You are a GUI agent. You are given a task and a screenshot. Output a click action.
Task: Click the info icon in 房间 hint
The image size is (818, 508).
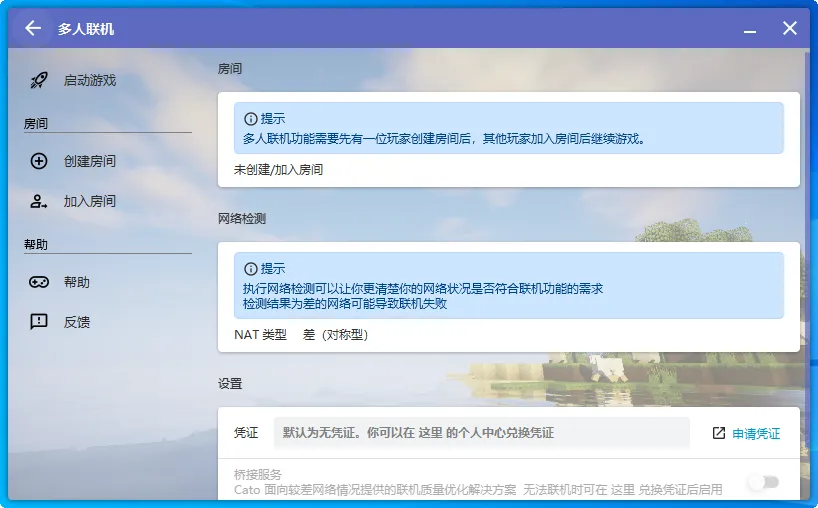click(251, 118)
